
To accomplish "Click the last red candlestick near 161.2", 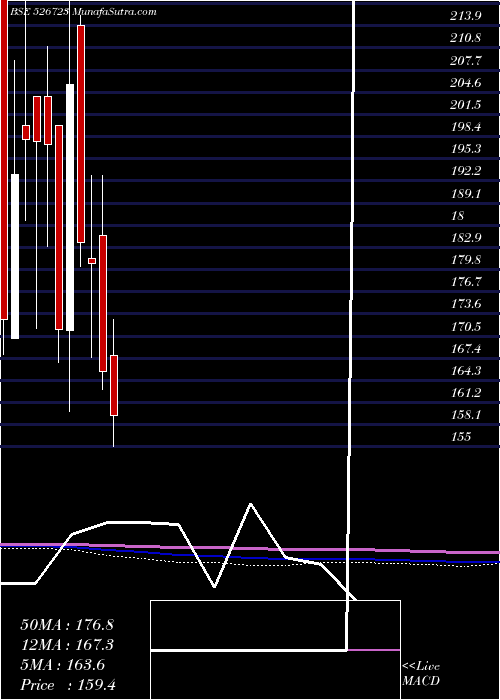I will (114, 385).
